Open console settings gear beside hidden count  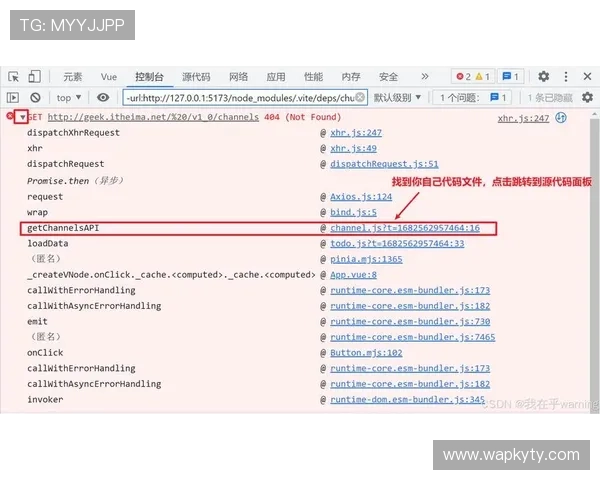point(586,98)
